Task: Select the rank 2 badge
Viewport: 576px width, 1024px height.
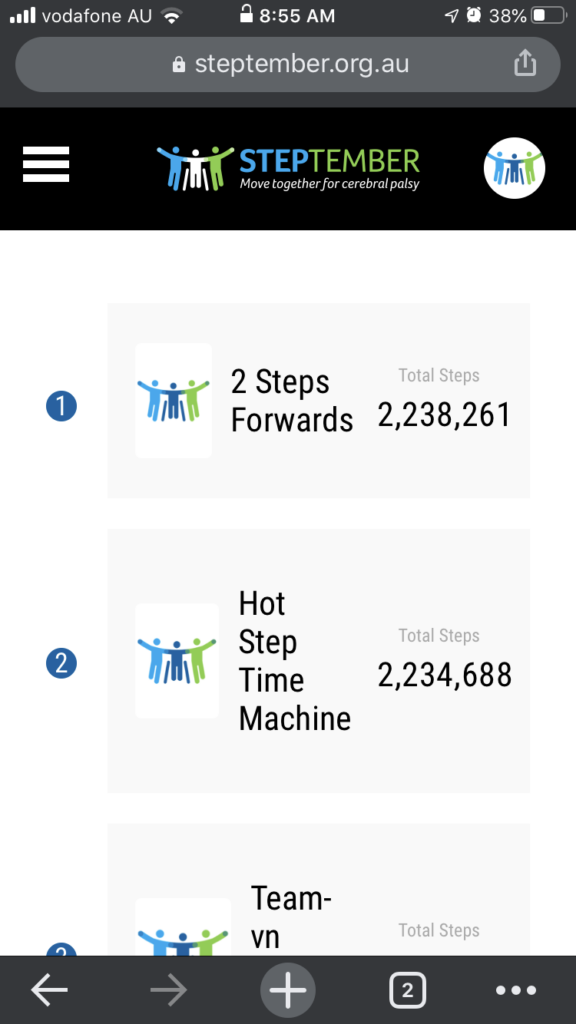Action: click(61, 664)
